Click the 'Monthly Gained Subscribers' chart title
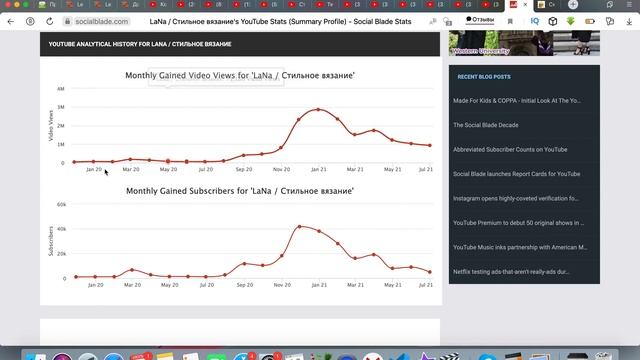Viewport: 640px width, 360px height. [240, 191]
